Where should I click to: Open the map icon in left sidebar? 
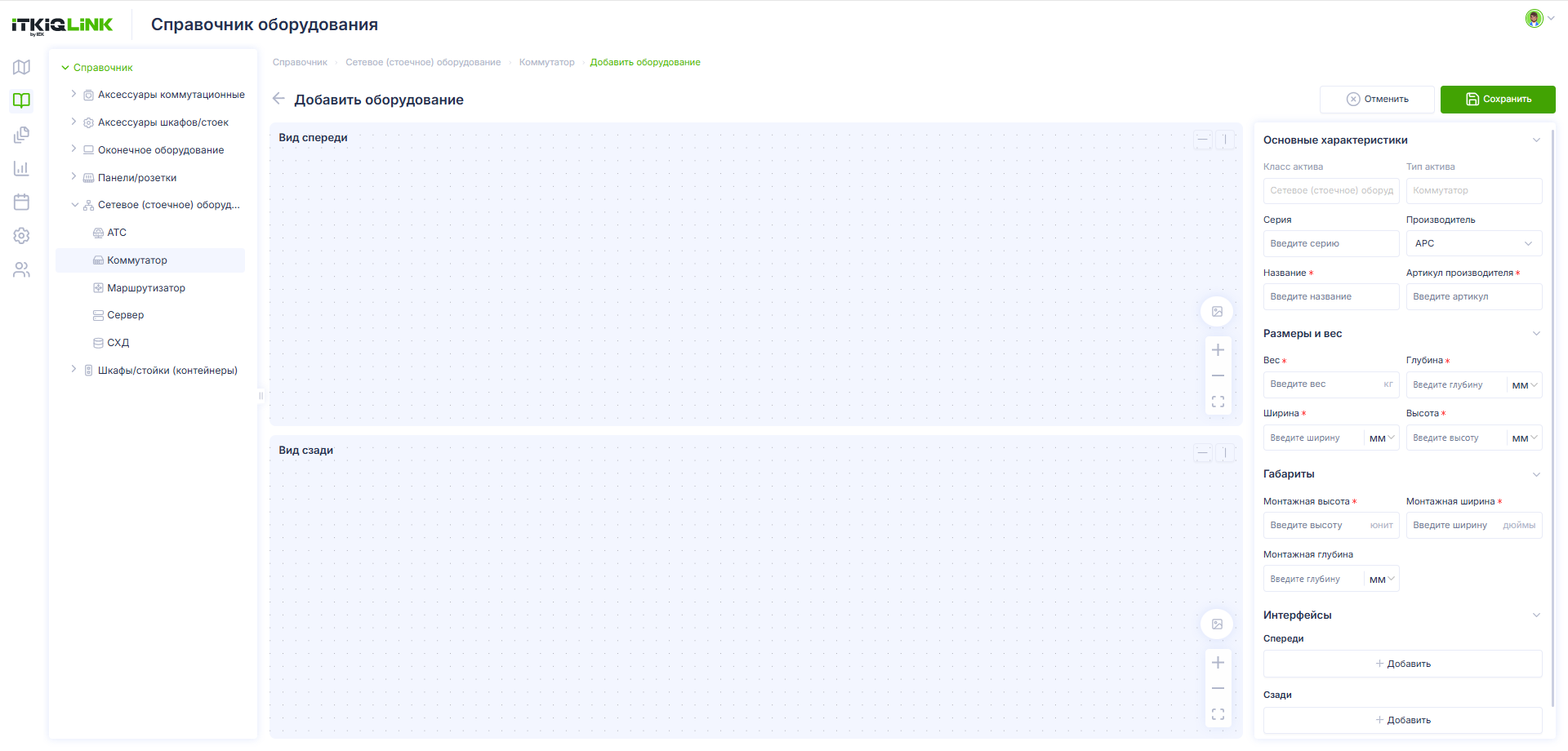22,67
